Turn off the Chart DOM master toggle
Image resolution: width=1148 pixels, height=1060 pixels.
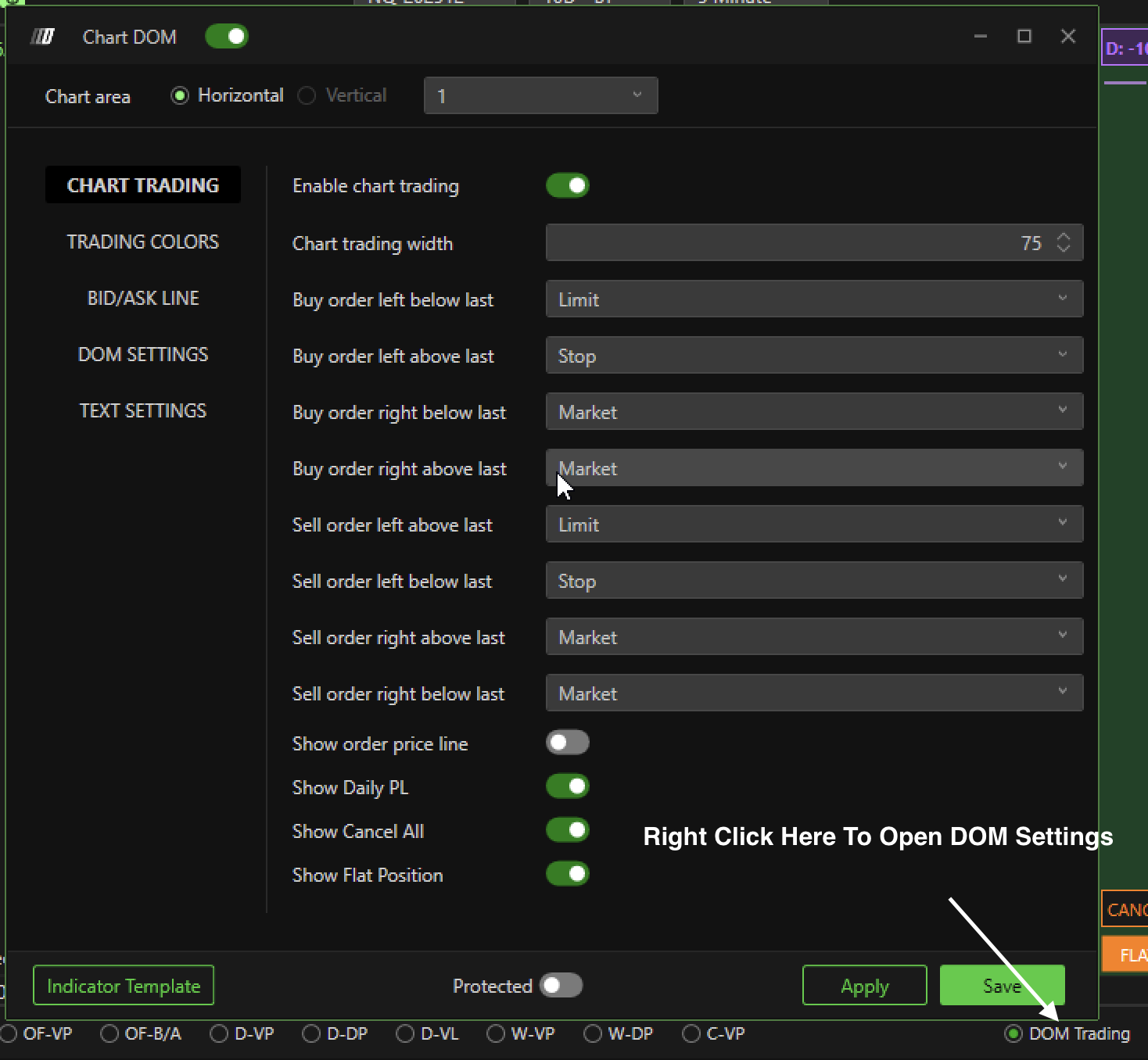pos(227,37)
